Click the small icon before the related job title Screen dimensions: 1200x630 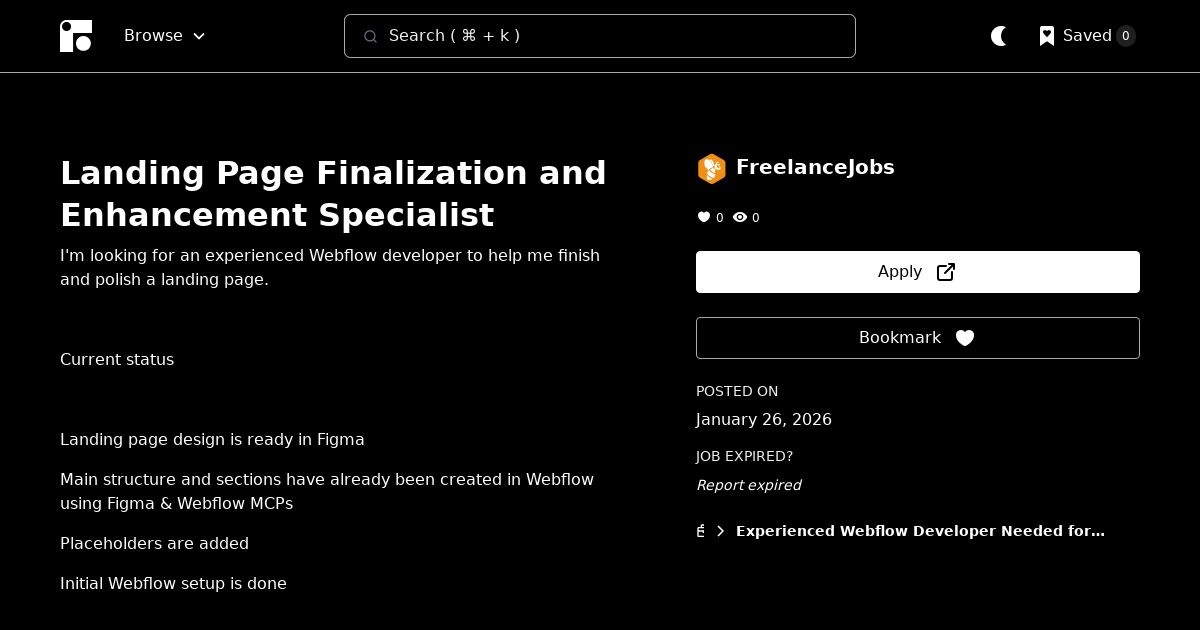coord(701,531)
